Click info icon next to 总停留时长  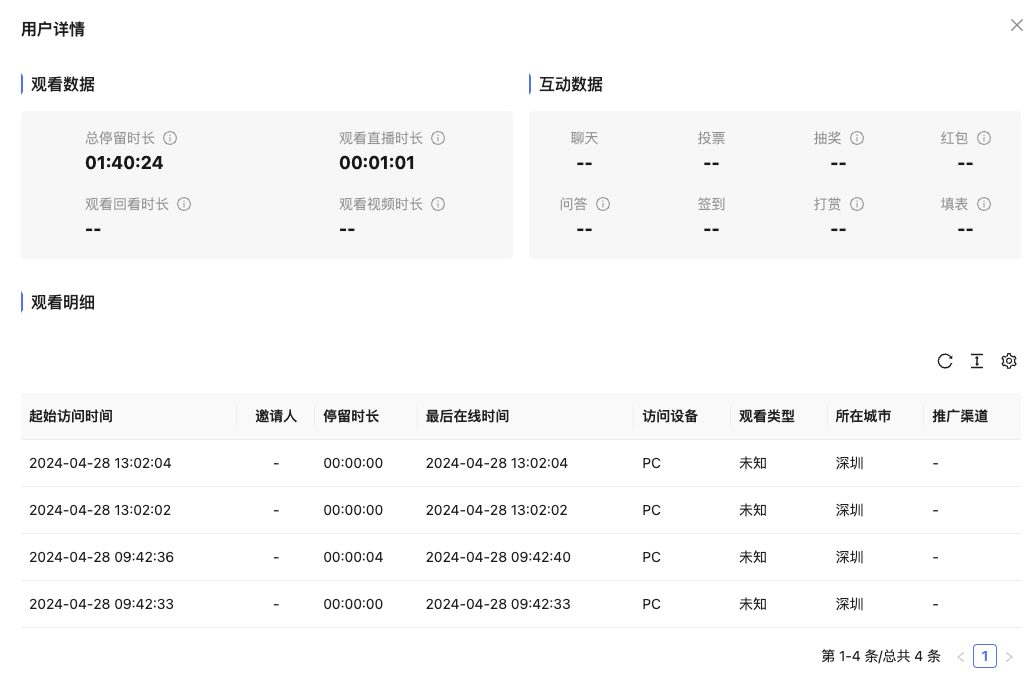tap(170, 138)
